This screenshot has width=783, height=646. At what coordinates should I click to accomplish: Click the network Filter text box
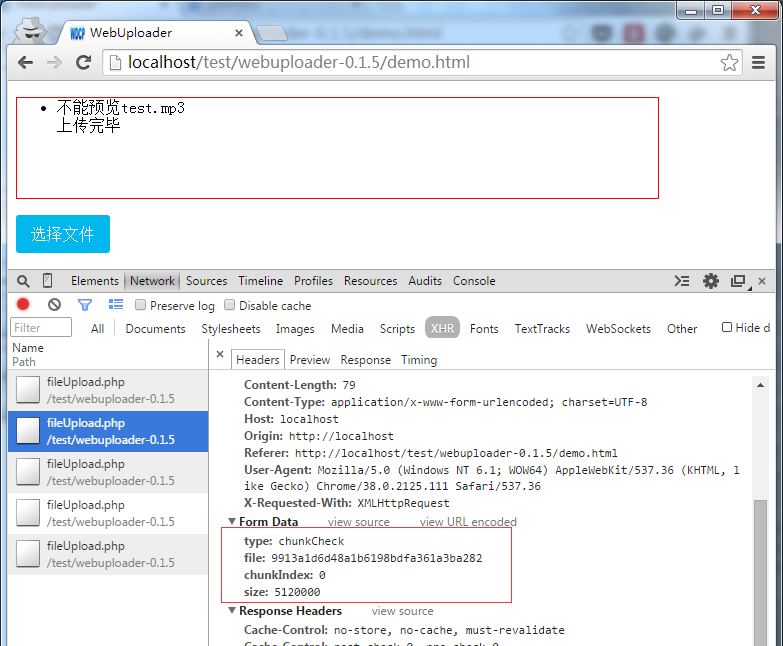coord(41,327)
